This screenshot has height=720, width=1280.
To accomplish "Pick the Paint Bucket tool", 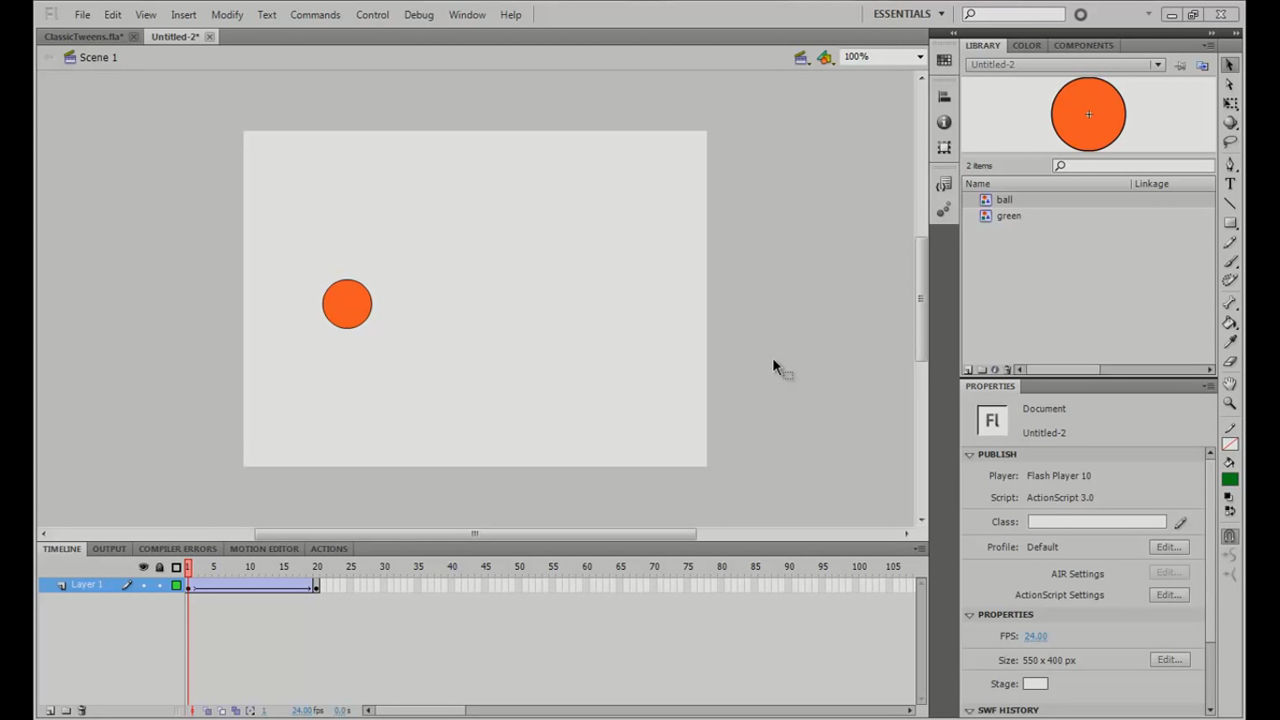I will tap(1230, 323).
